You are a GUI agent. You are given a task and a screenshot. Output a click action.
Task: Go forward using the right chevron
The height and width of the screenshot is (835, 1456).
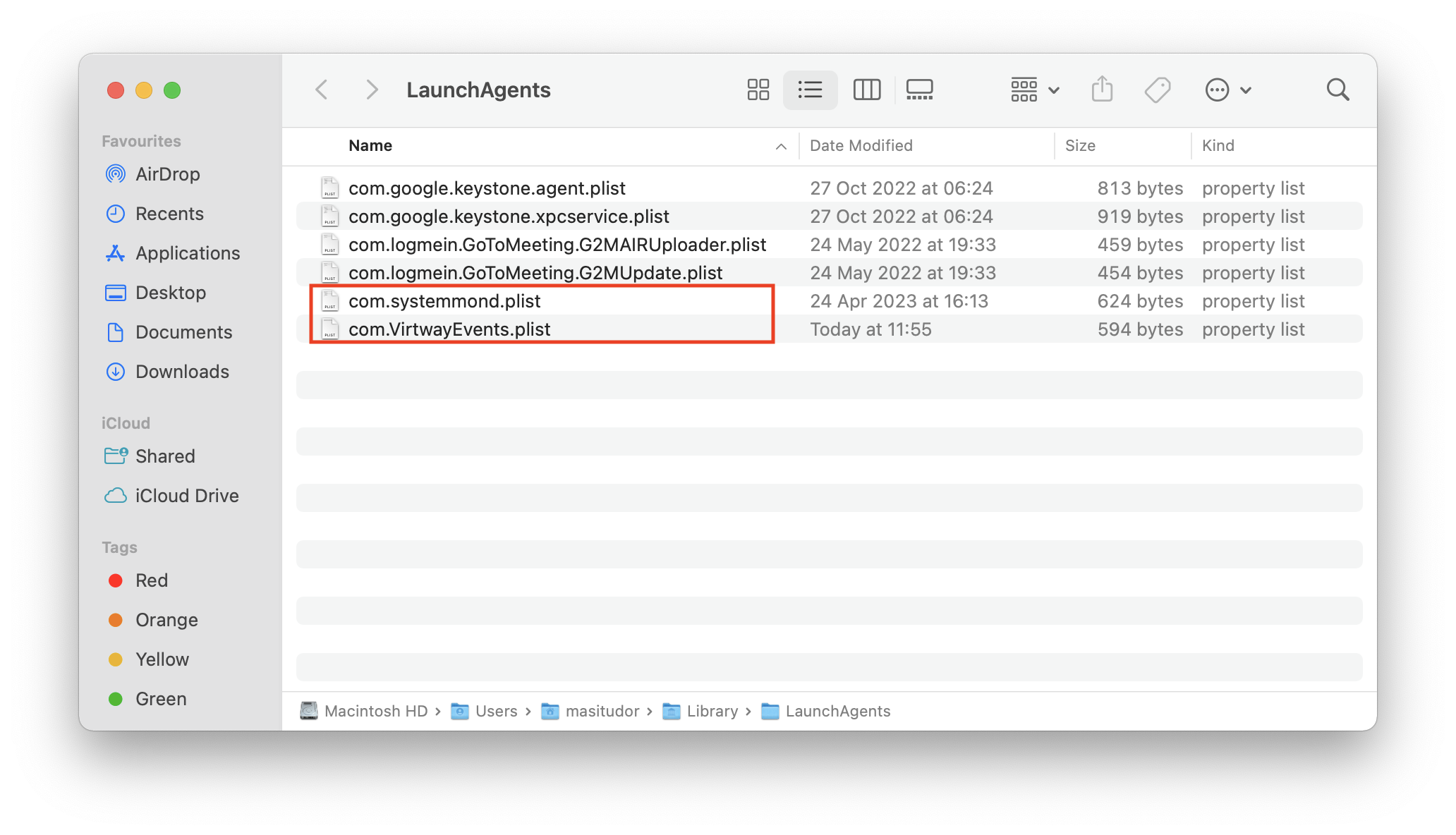coord(372,90)
